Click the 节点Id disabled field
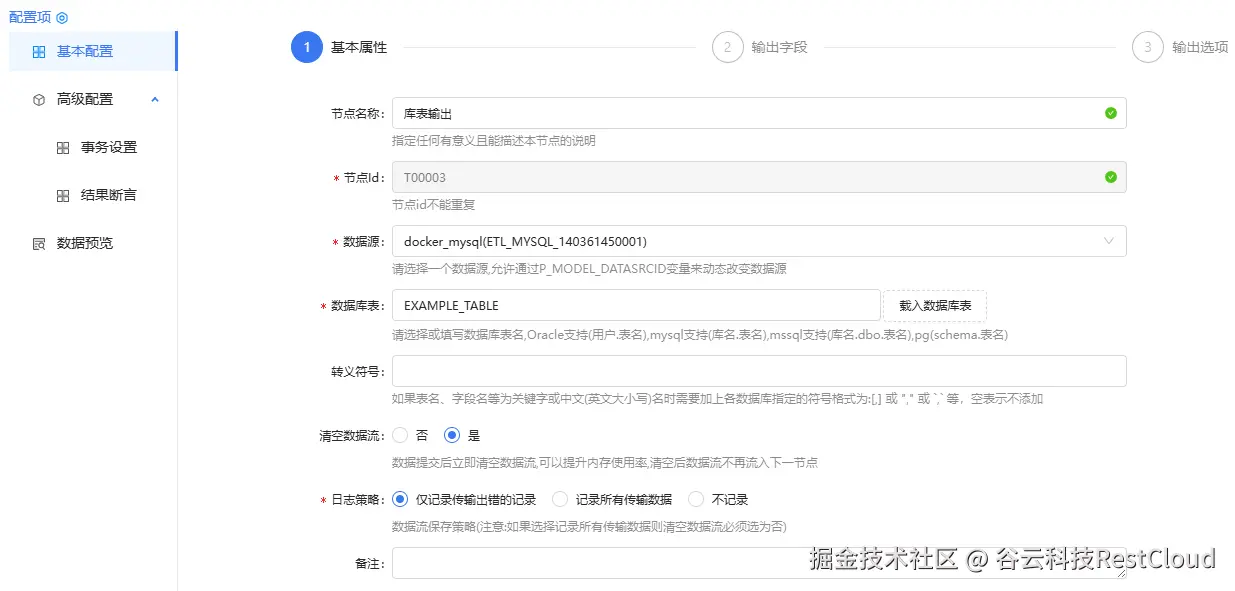 tap(759, 177)
